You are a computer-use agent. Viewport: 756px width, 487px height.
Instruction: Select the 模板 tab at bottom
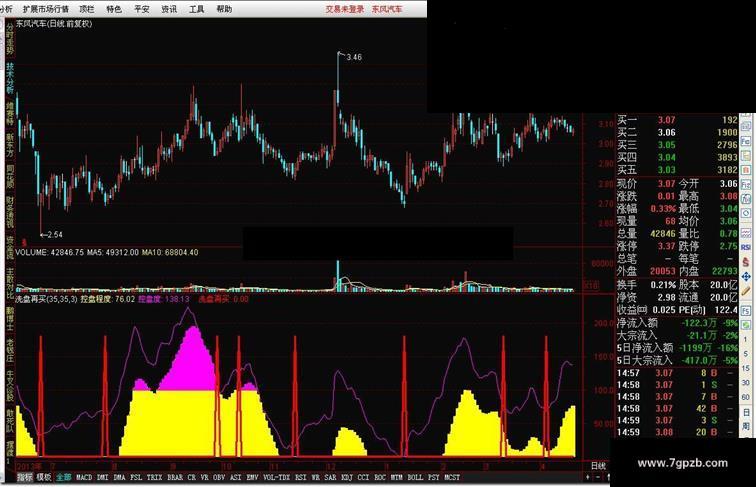[43, 477]
